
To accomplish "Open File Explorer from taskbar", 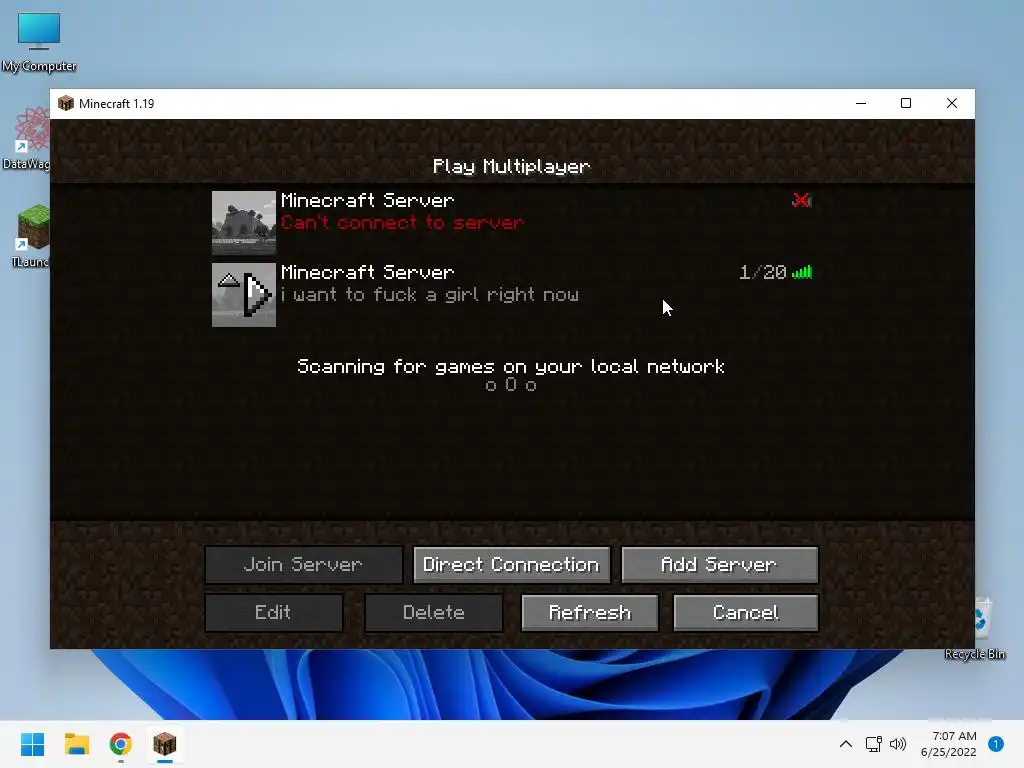I will (x=76, y=744).
